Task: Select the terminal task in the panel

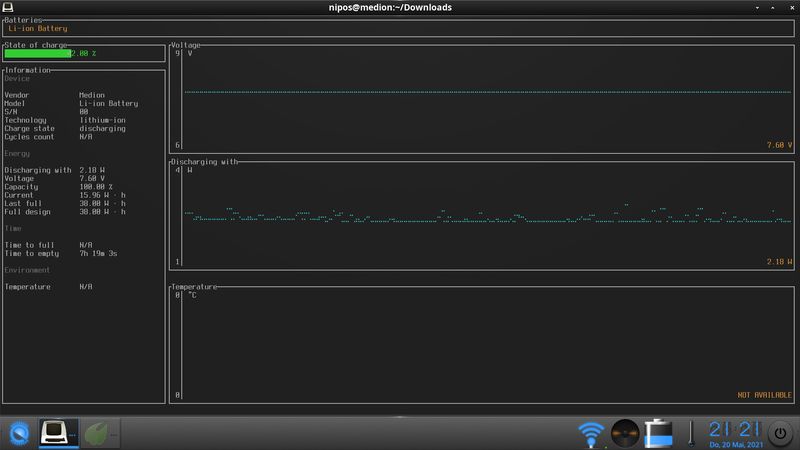Action: [59, 433]
